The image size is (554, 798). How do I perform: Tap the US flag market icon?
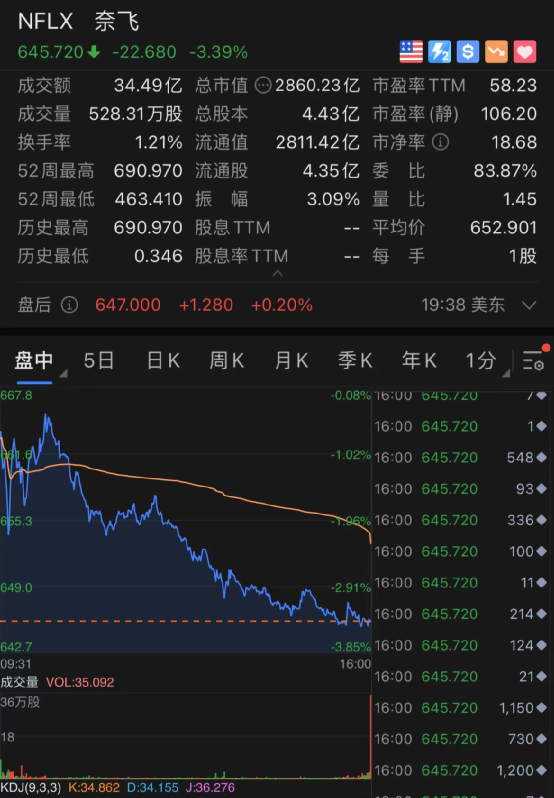pos(411,52)
